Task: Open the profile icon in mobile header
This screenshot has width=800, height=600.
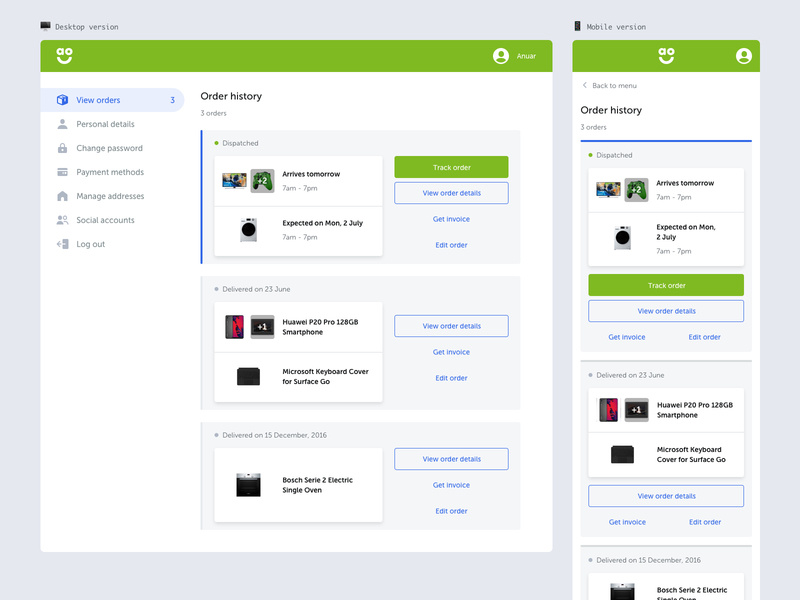Action: 742,56
